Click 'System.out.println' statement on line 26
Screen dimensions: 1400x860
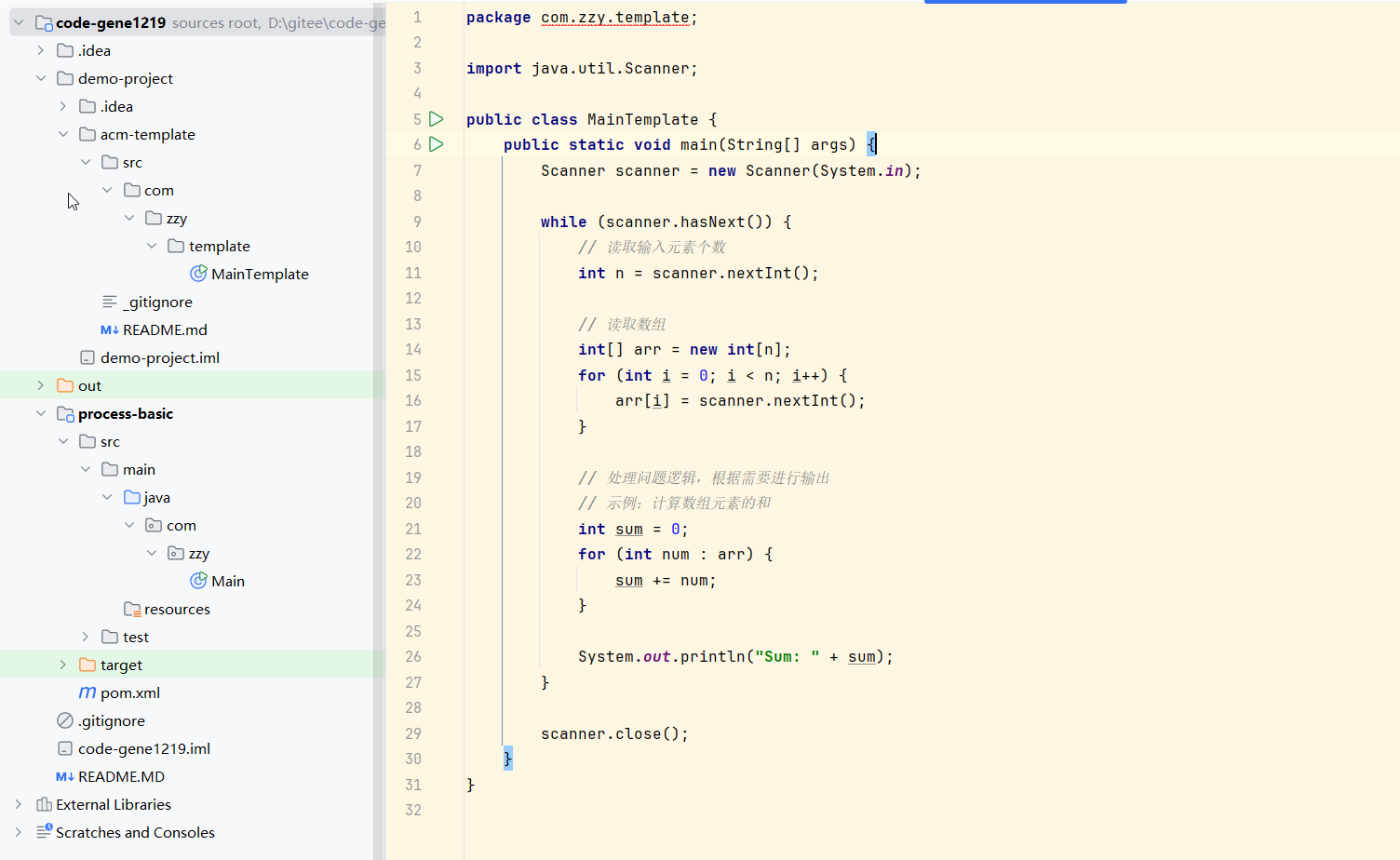[x=735, y=656]
